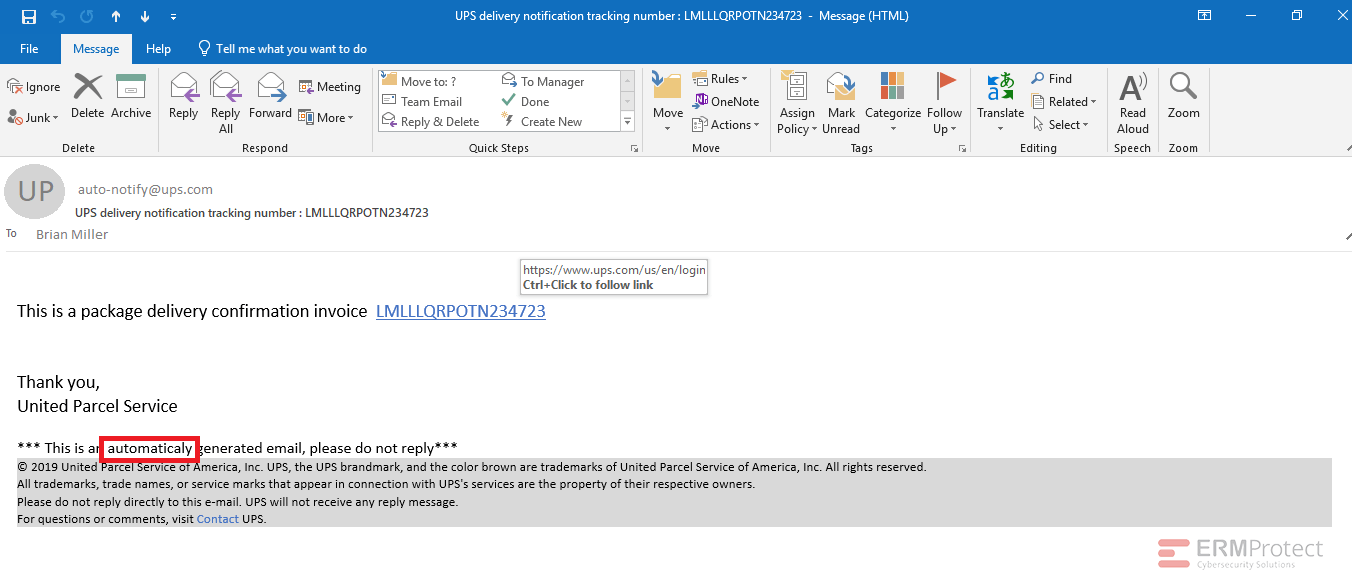Send the message to OneNote
The height and width of the screenshot is (580, 1352).
coord(726,101)
